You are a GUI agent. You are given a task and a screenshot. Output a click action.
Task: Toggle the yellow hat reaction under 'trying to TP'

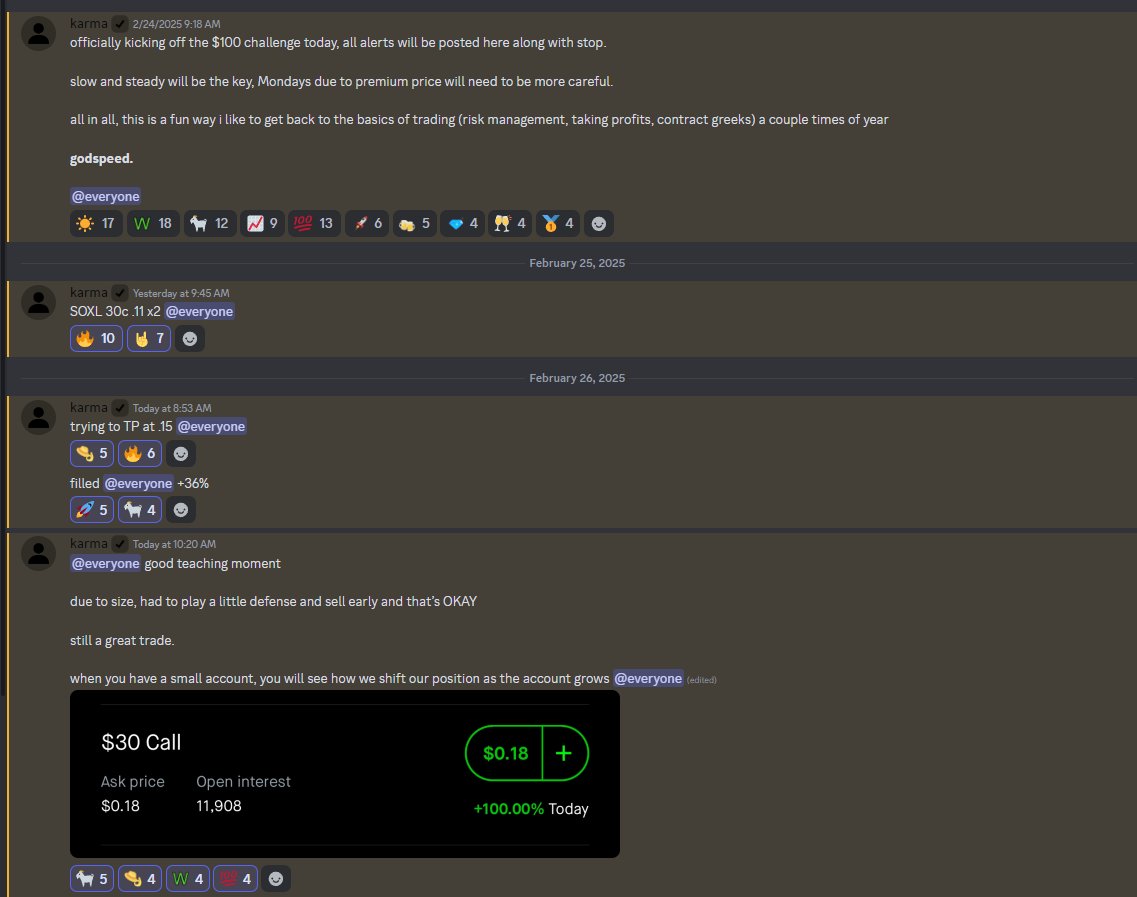(92, 453)
